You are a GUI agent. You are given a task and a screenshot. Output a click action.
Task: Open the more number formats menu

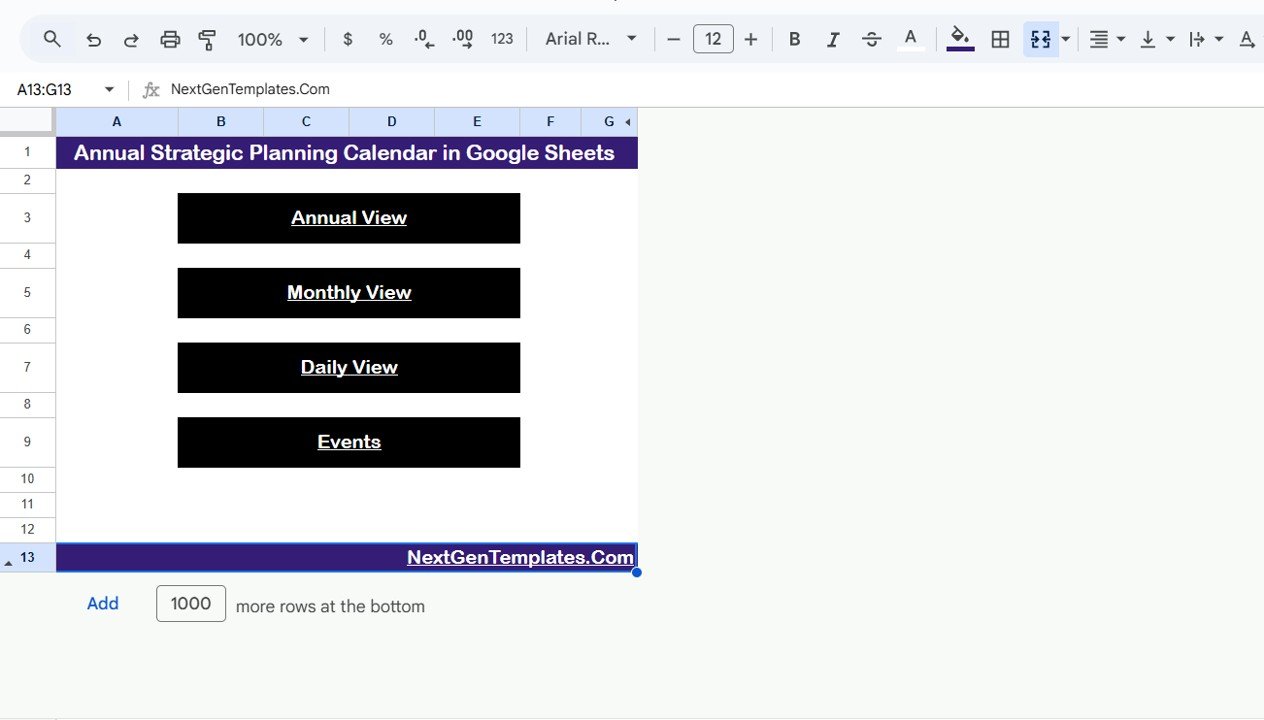pos(501,39)
